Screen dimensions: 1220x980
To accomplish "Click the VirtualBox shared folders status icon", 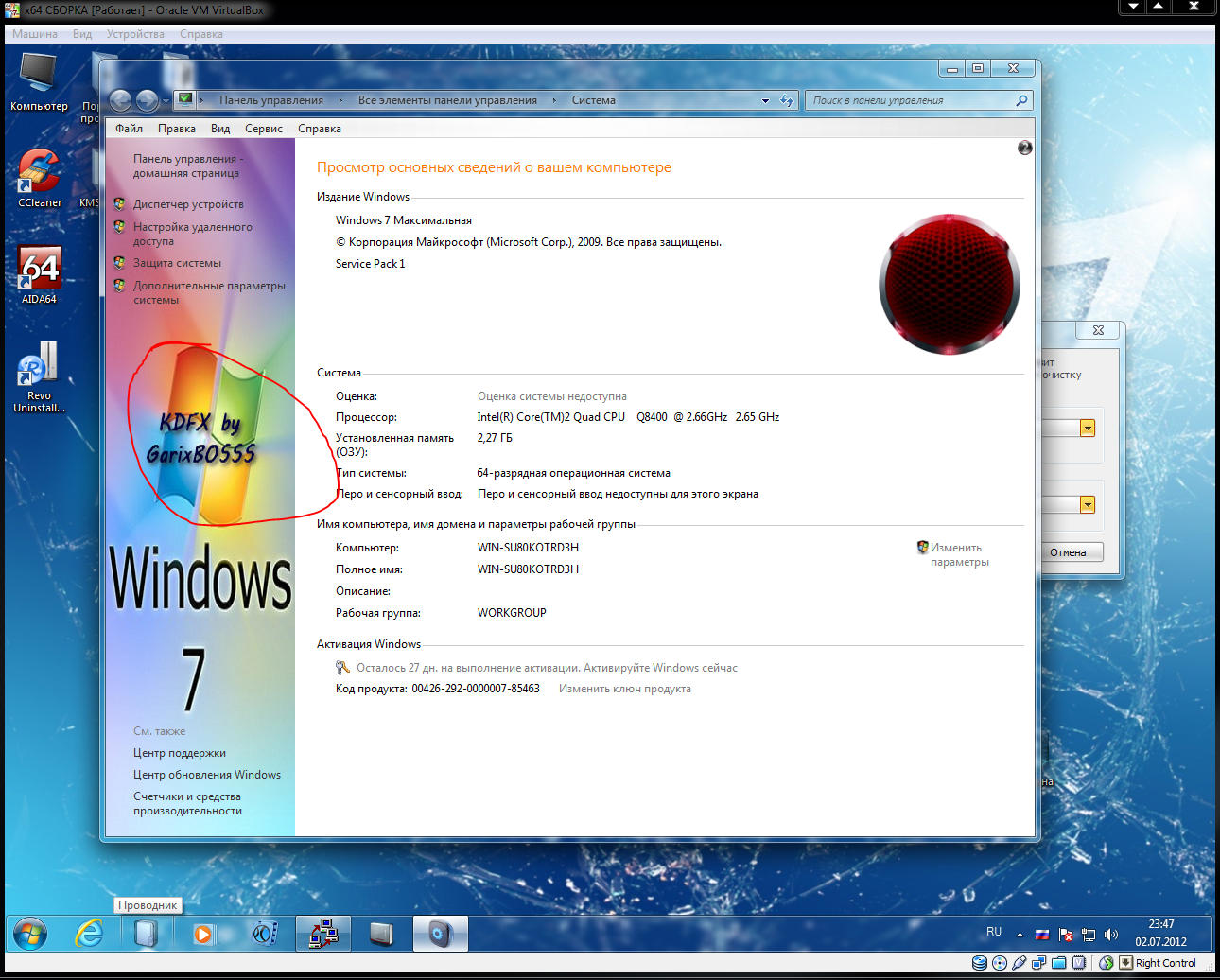I will pyautogui.click(x=1059, y=963).
